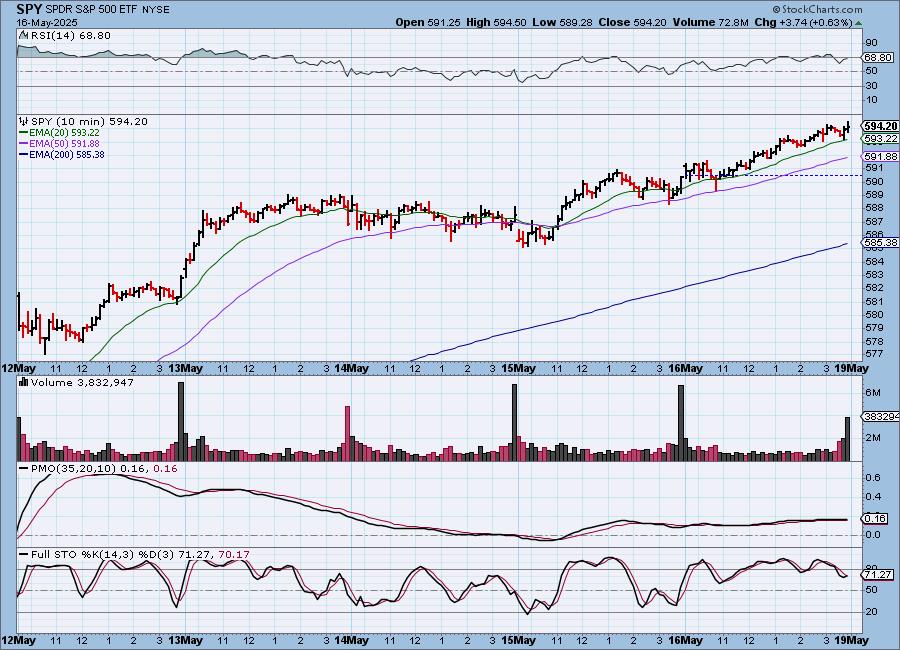The image size is (900, 650).
Task: Click the Chg +3.74 (+0.63%) value
Action: 803,22
